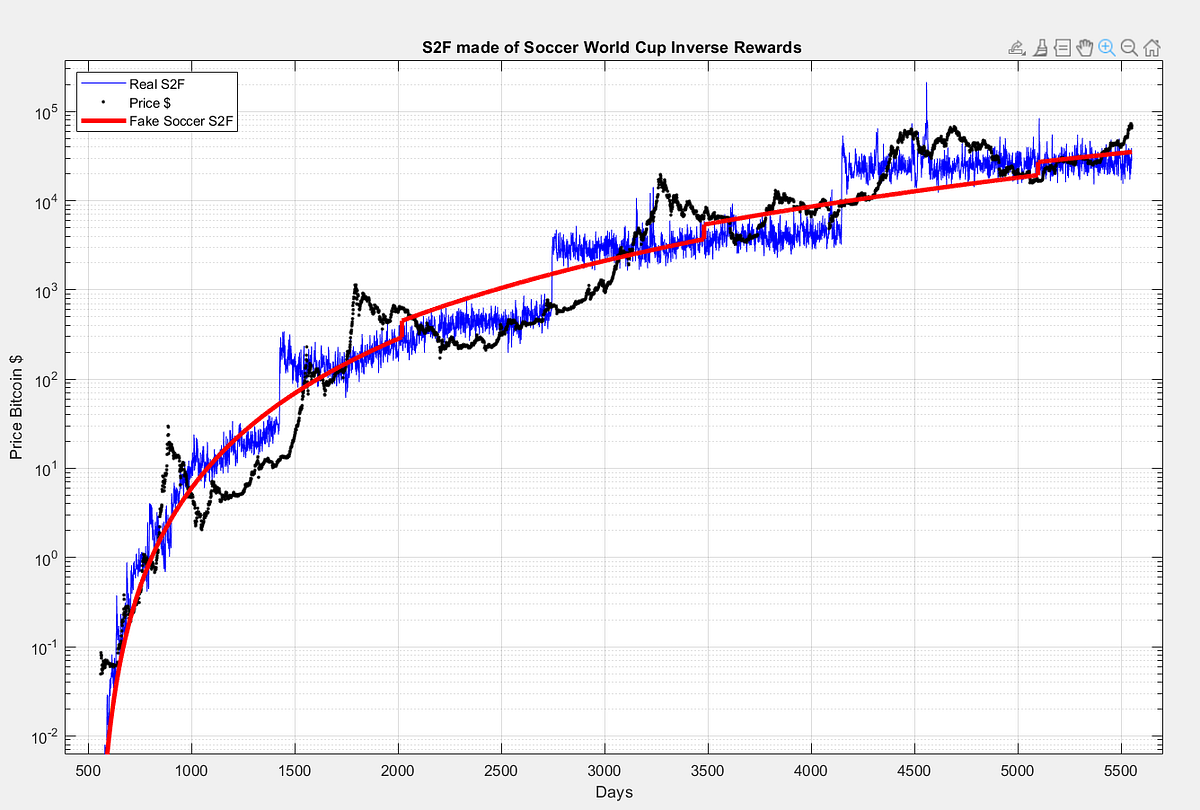This screenshot has height=810, width=1200.
Task: Click the x-axis tick label 3000
Action: (x=604, y=771)
